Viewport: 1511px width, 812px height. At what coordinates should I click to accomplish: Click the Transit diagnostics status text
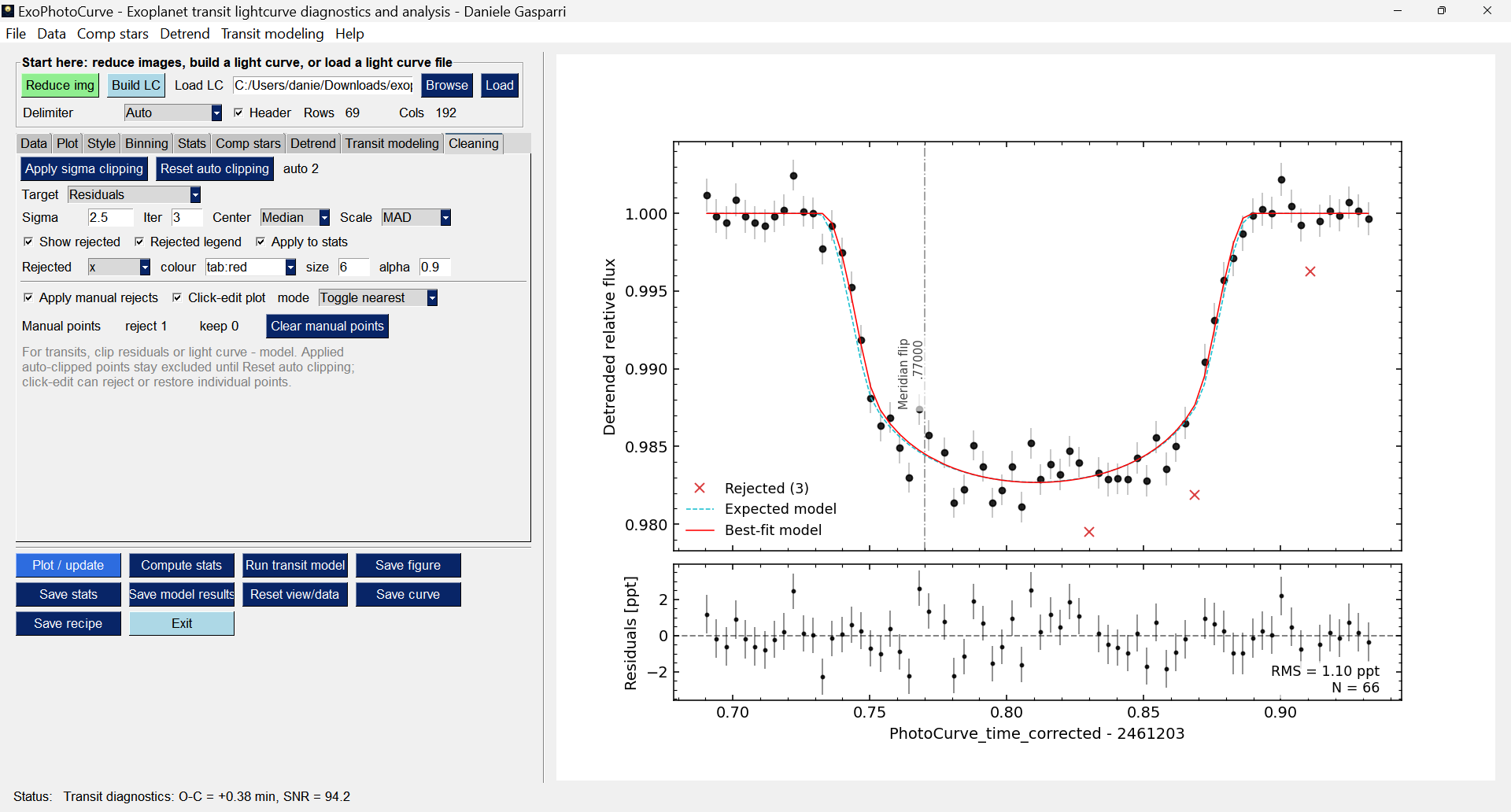[x=207, y=797]
